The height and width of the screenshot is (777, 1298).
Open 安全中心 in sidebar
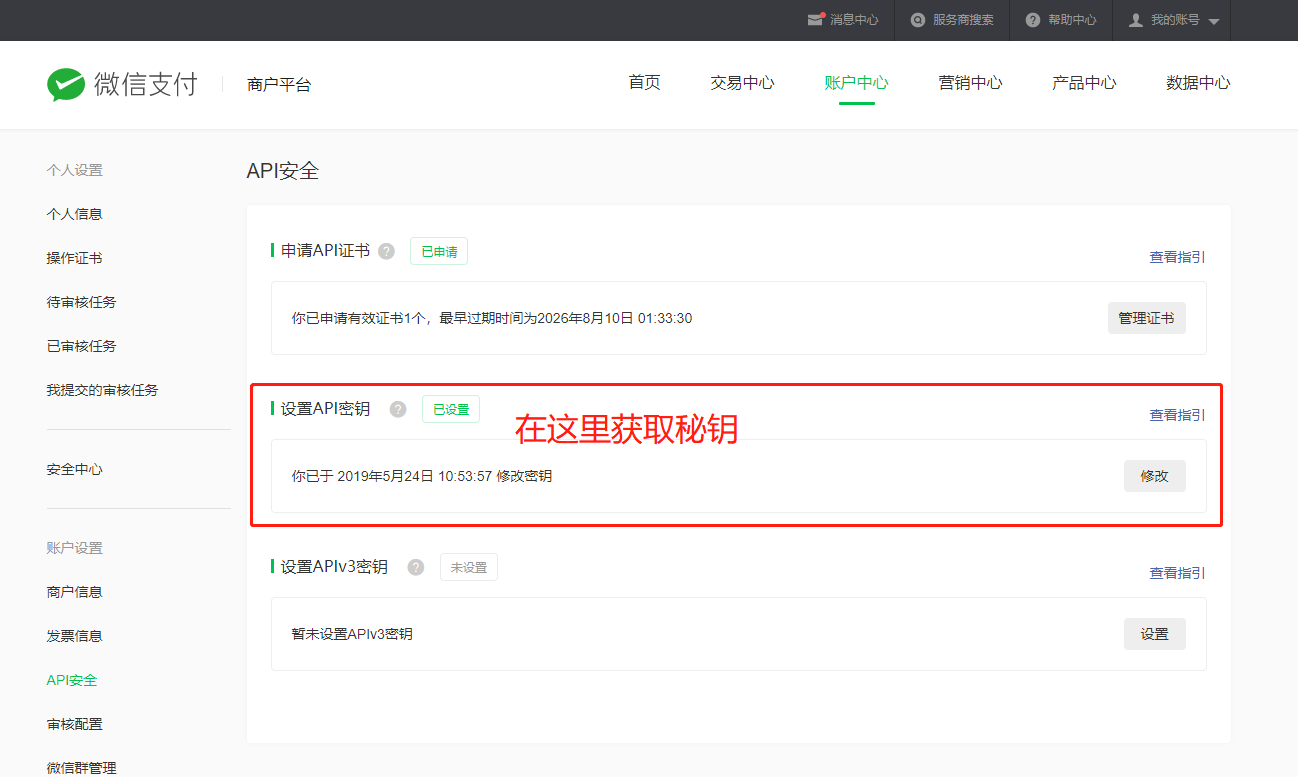[74, 469]
